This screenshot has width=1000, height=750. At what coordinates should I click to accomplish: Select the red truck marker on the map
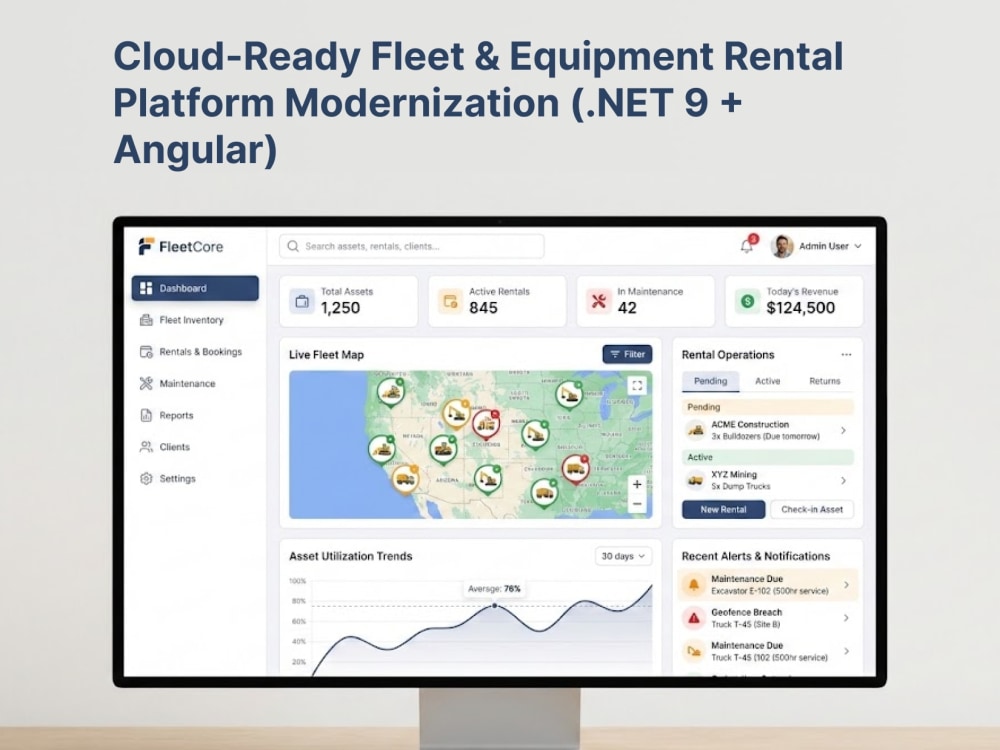[x=575, y=469]
